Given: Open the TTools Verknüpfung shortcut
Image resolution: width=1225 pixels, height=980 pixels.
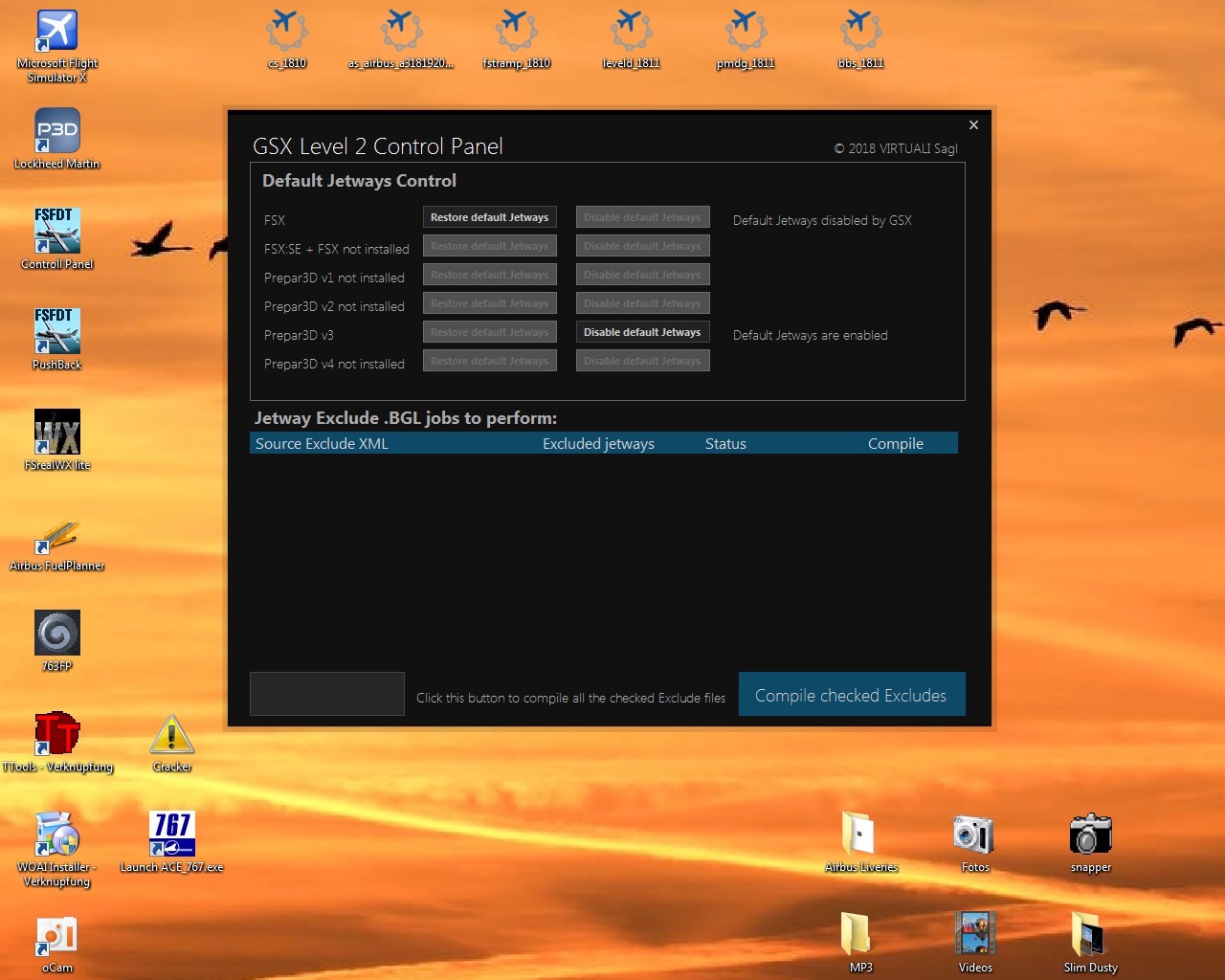Looking at the screenshot, I should point(56,735).
